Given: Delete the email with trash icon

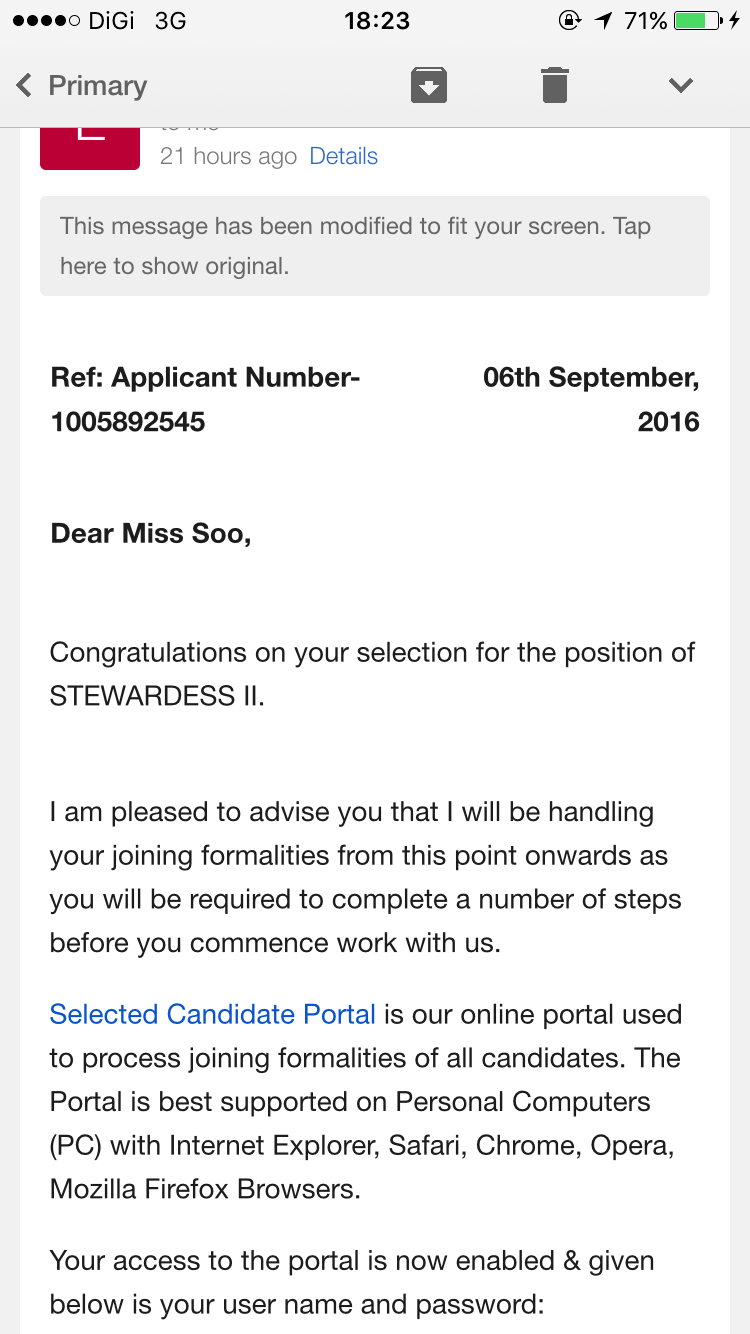Looking at the screenshot, I should point(555,85).
